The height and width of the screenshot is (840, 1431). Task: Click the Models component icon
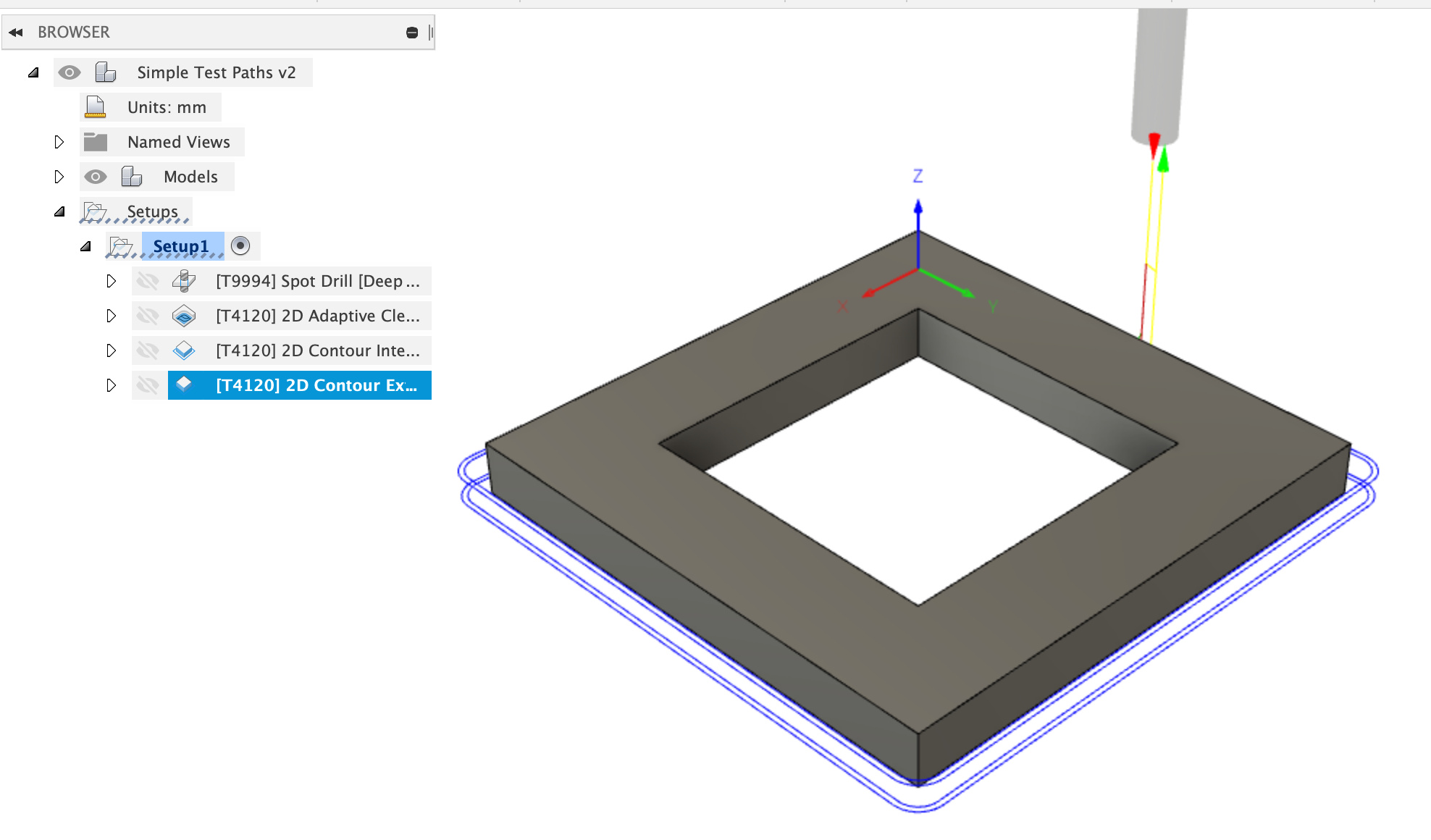[x=131, y=177]
